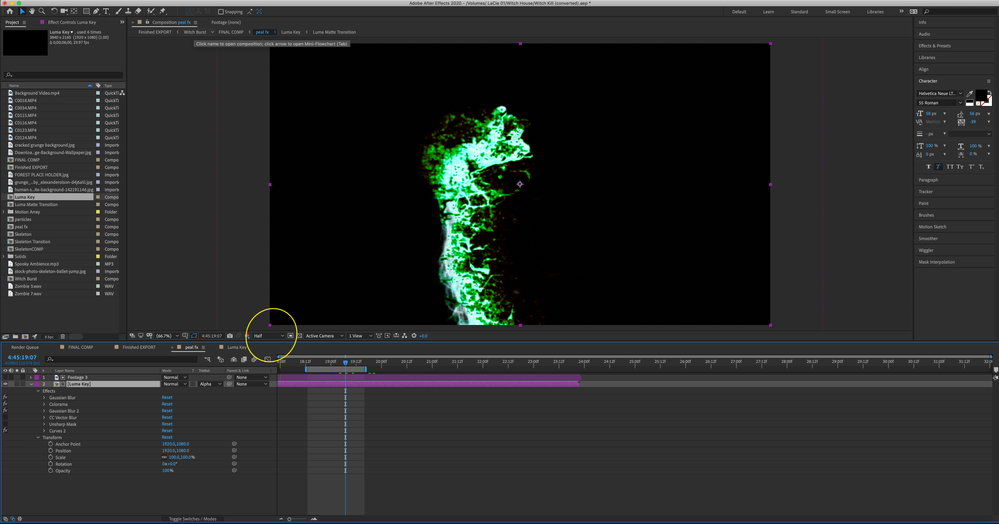
Task: Toggle the Draft 3D icon in timeline
Action: [x=220, y=360]
